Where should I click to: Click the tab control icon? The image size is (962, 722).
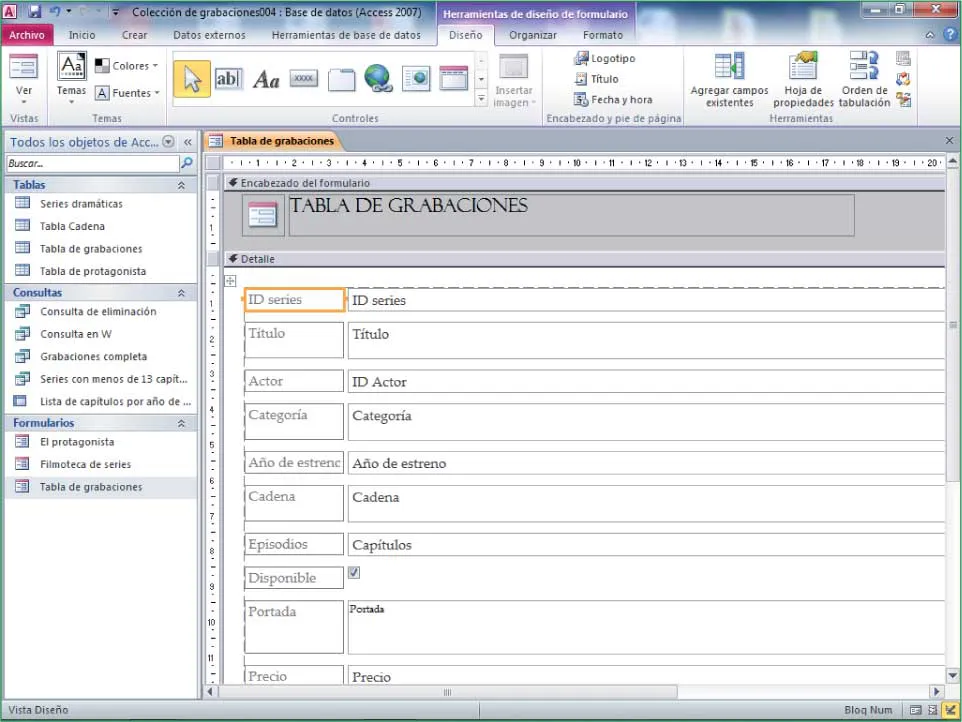(340, 79)
